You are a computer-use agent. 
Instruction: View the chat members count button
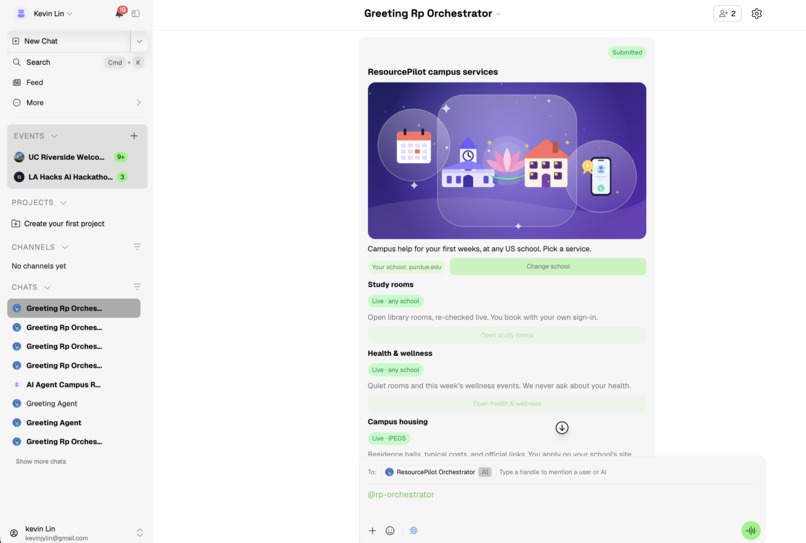pos(727,13)
